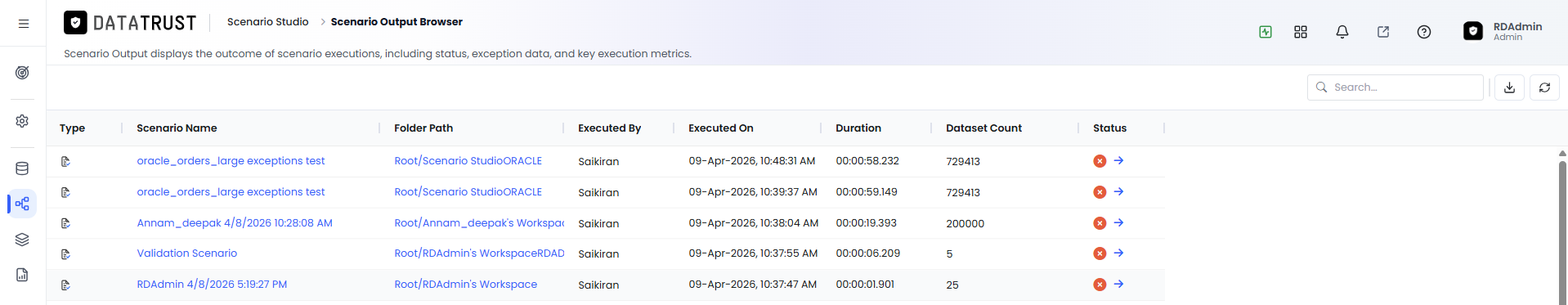Click the external link icon in the header
This screenshot has width=1568, height=305.
[x=1383, y=32]
